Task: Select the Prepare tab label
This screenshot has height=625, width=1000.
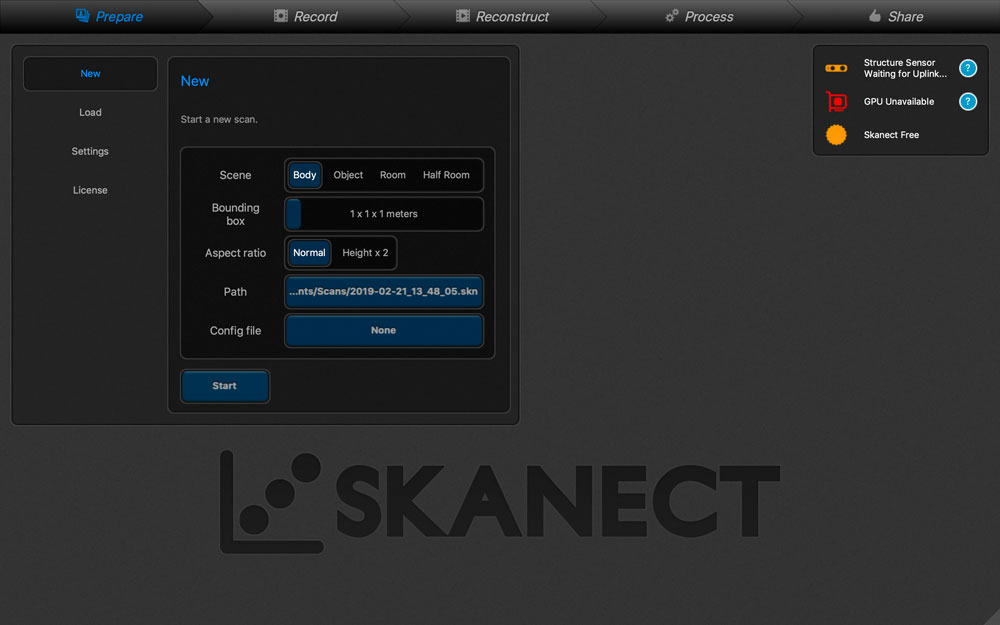Action: pyautogui.click(x=119, y=17)
